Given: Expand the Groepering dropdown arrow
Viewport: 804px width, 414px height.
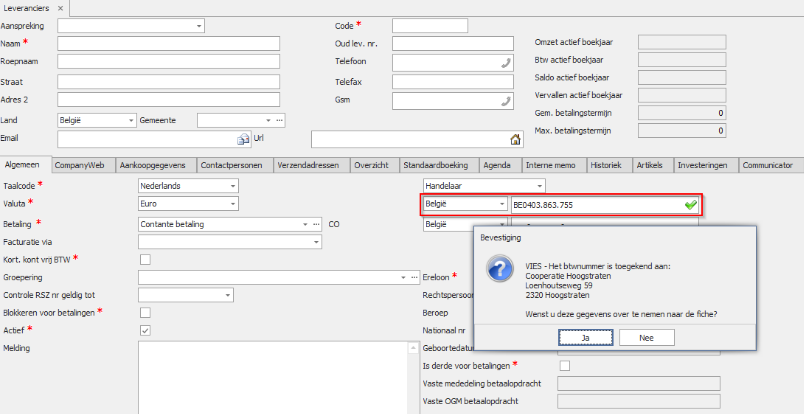Looking at the screenshot, I should [x=404, y=278].
